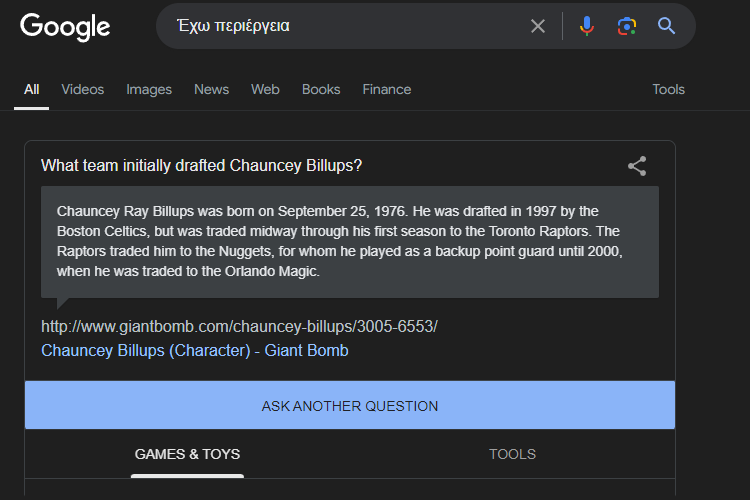Screen dimensions: 750x500
Task: Open Google Lens image search icon
Action: point(627,26)
